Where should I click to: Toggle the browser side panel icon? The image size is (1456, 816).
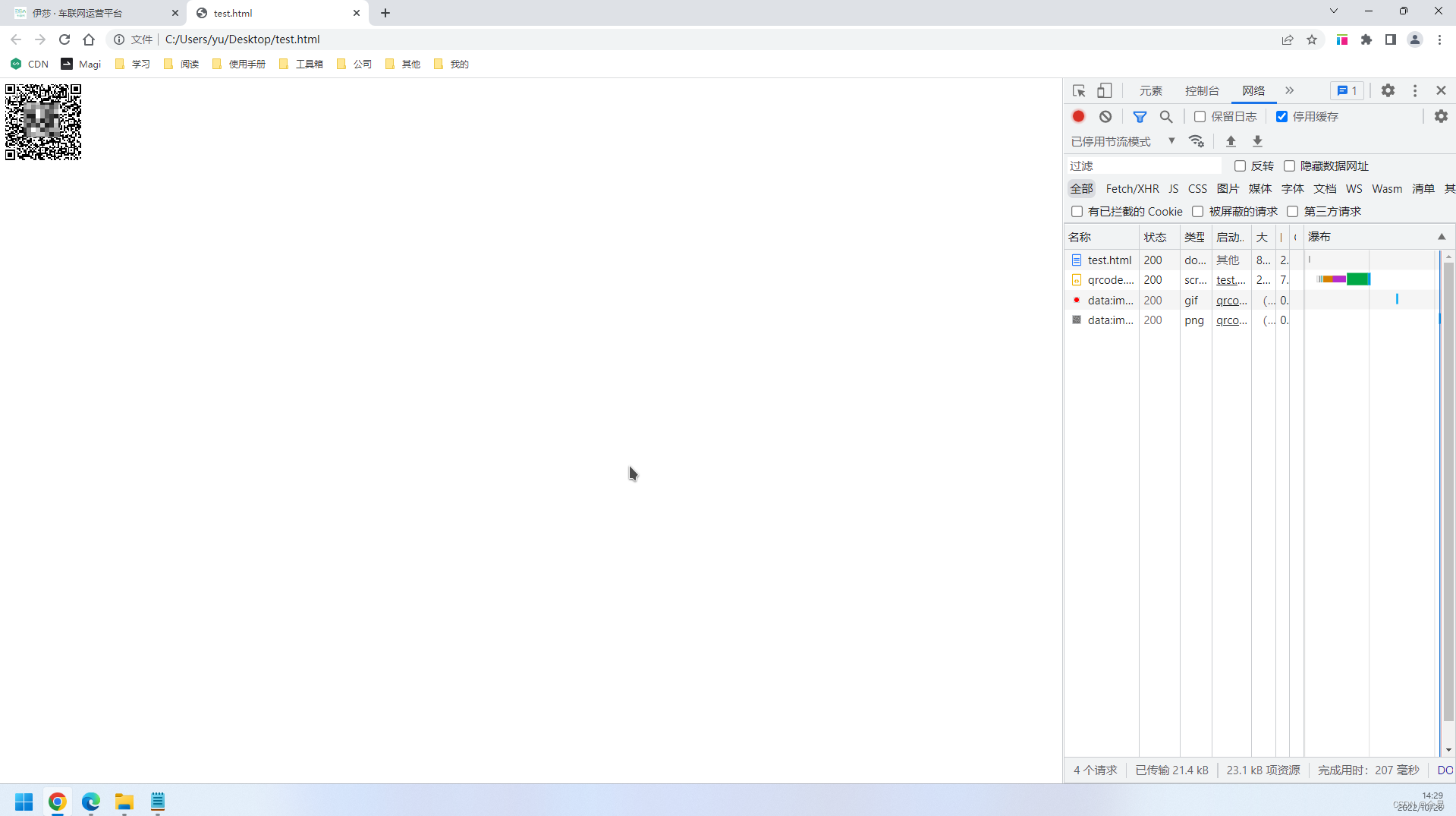coord(1391,39)
